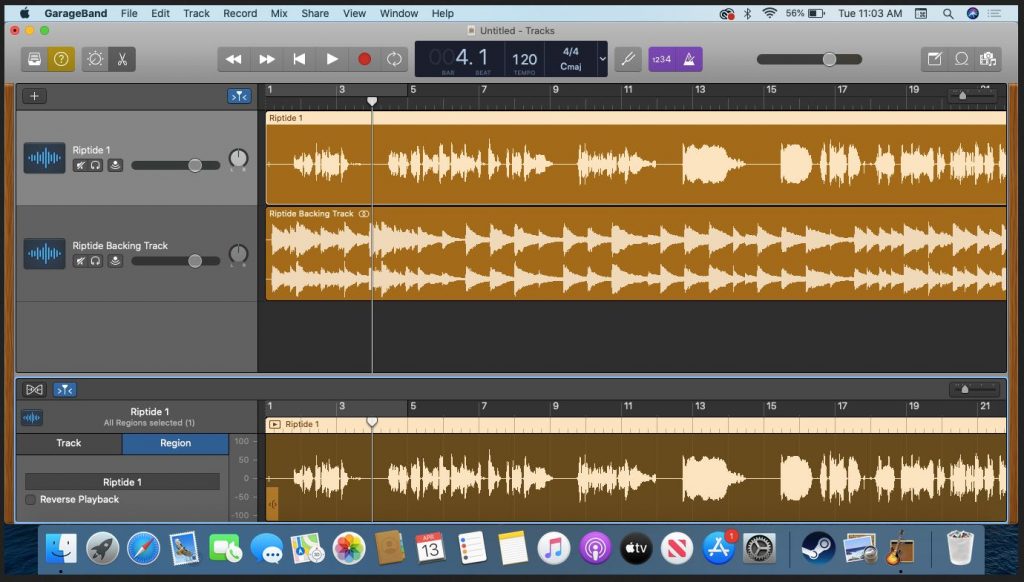
Task: Show the Note Pad
Action: [934, 59]
